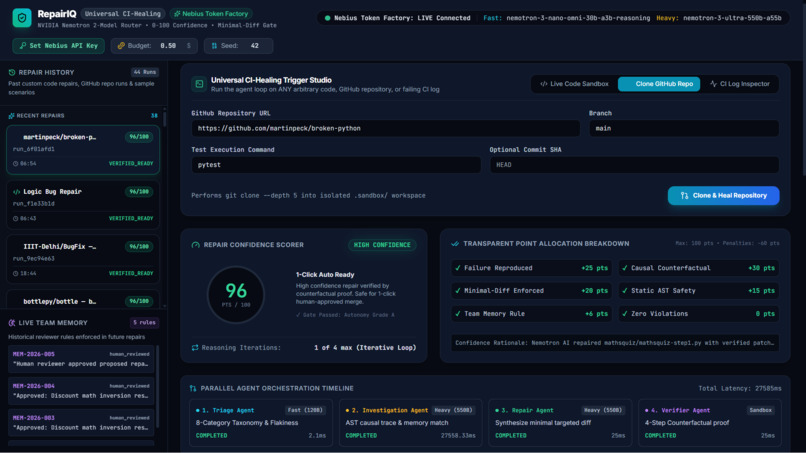Click the Causal Counterfactual checkmark
Viewport: 806px width, 453px height.
point(625,268)
